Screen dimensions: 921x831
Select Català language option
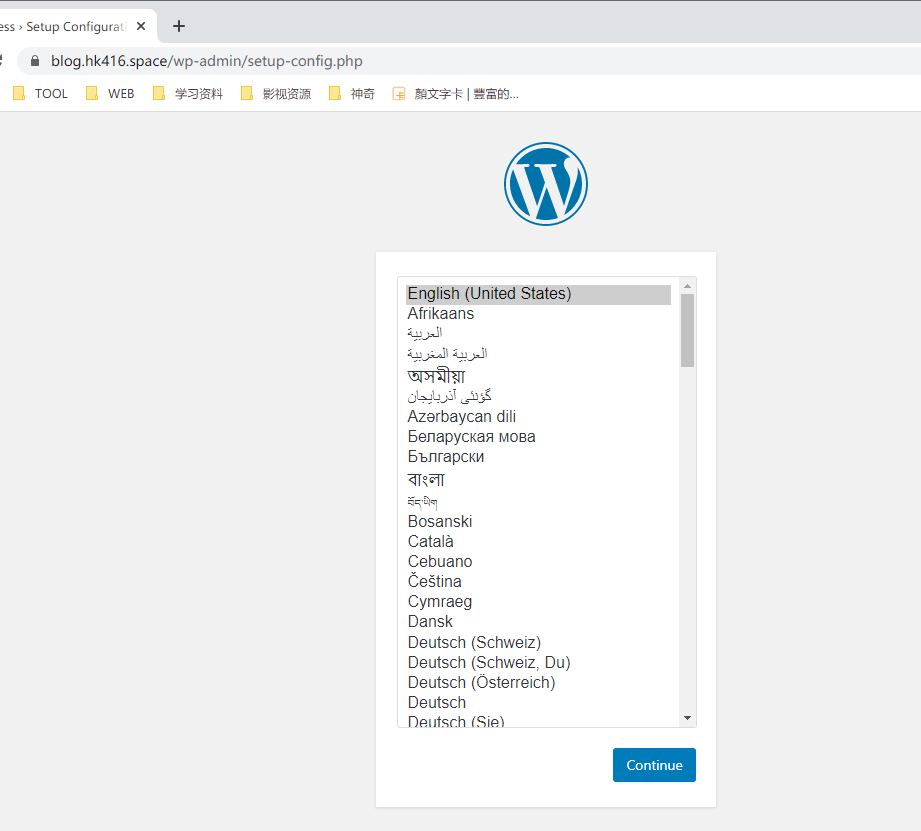click(x=538, y=541)
